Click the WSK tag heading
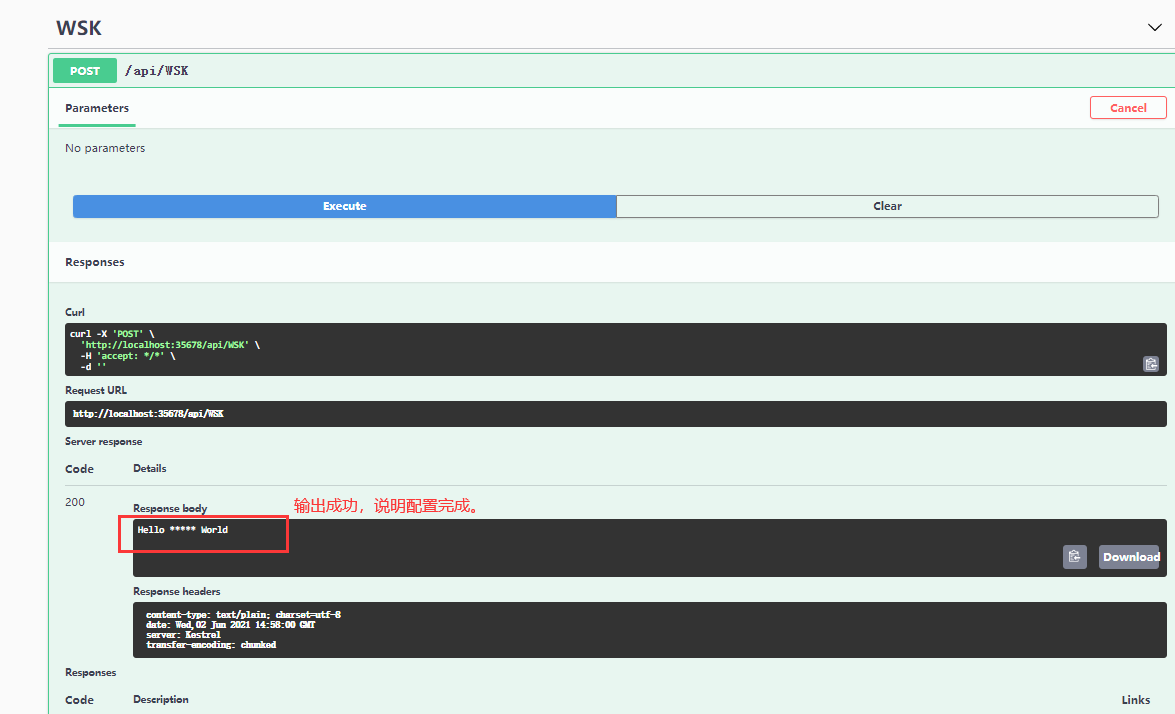Image resolution: width=1175 pixels, height=714 pixels. pyautogui.click(x=79, y=28)
